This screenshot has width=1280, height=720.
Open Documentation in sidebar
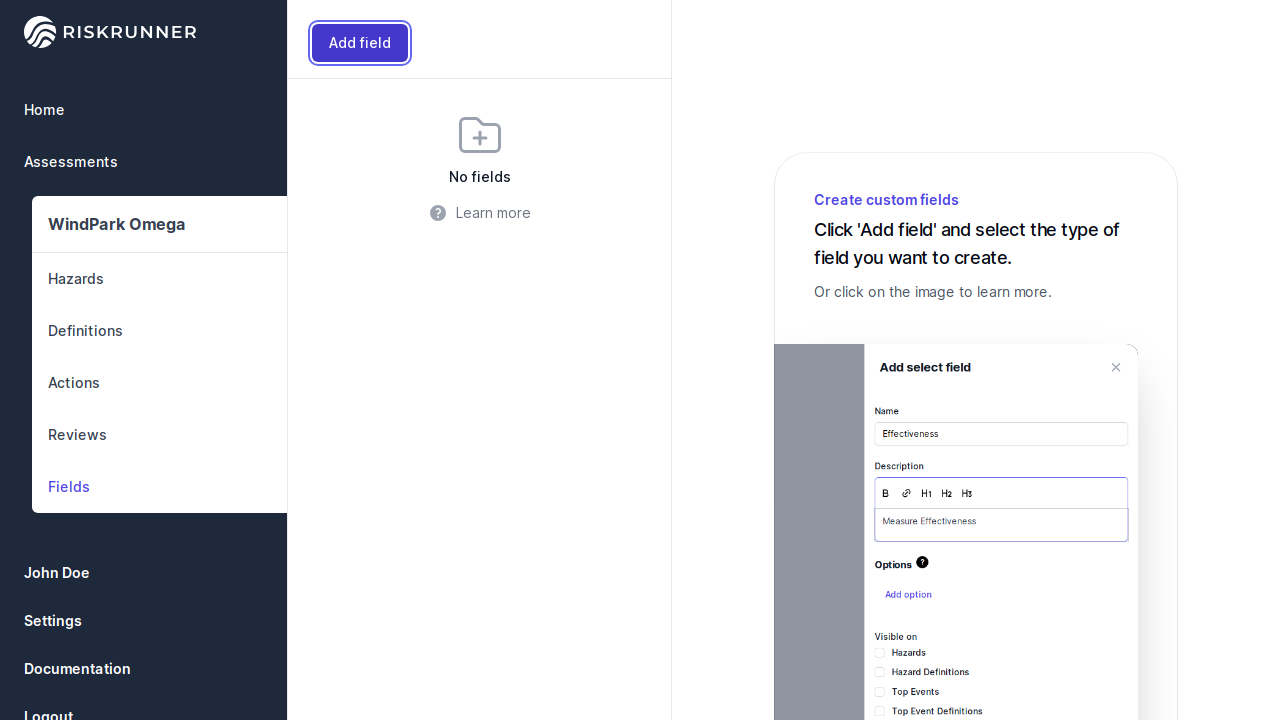pyautogui.click(x=77, y=669)
